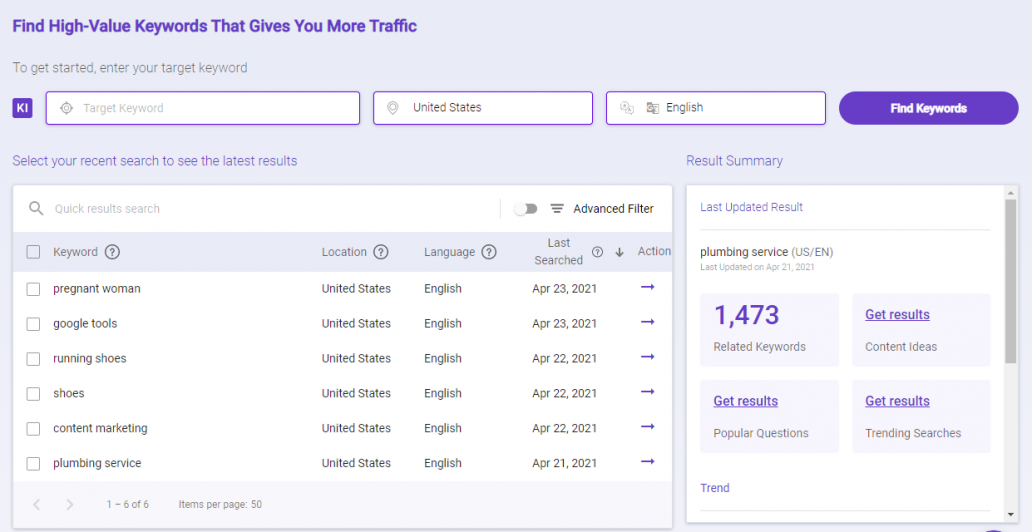Change Items per page value 50
Screen dimensions: 1032x532
click(x=256, y=505)
